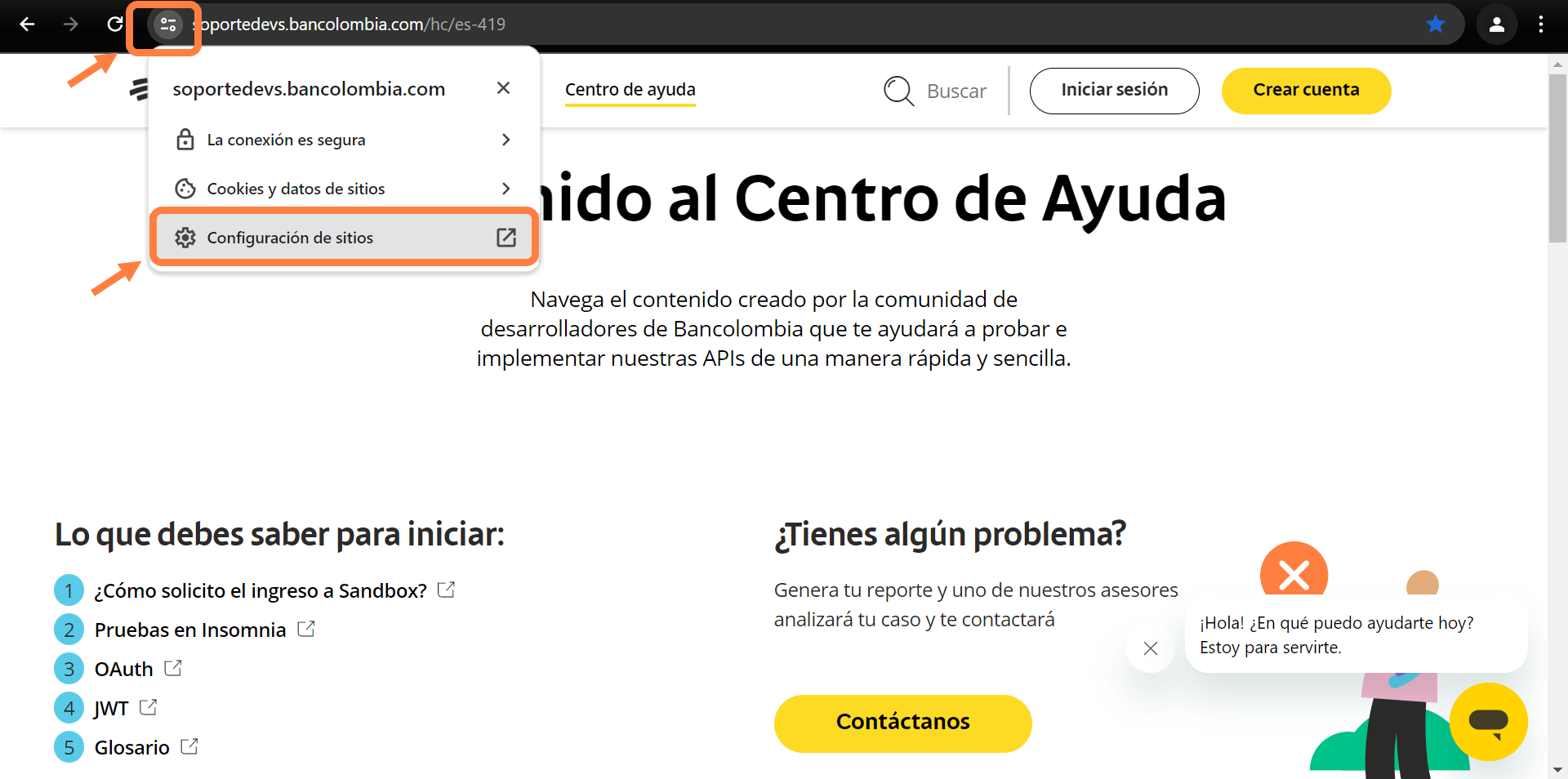Click the gear icon for Configuración de sitios
Image resolution: width=1568 pixels, height=779 pixels.
point(185,238)
